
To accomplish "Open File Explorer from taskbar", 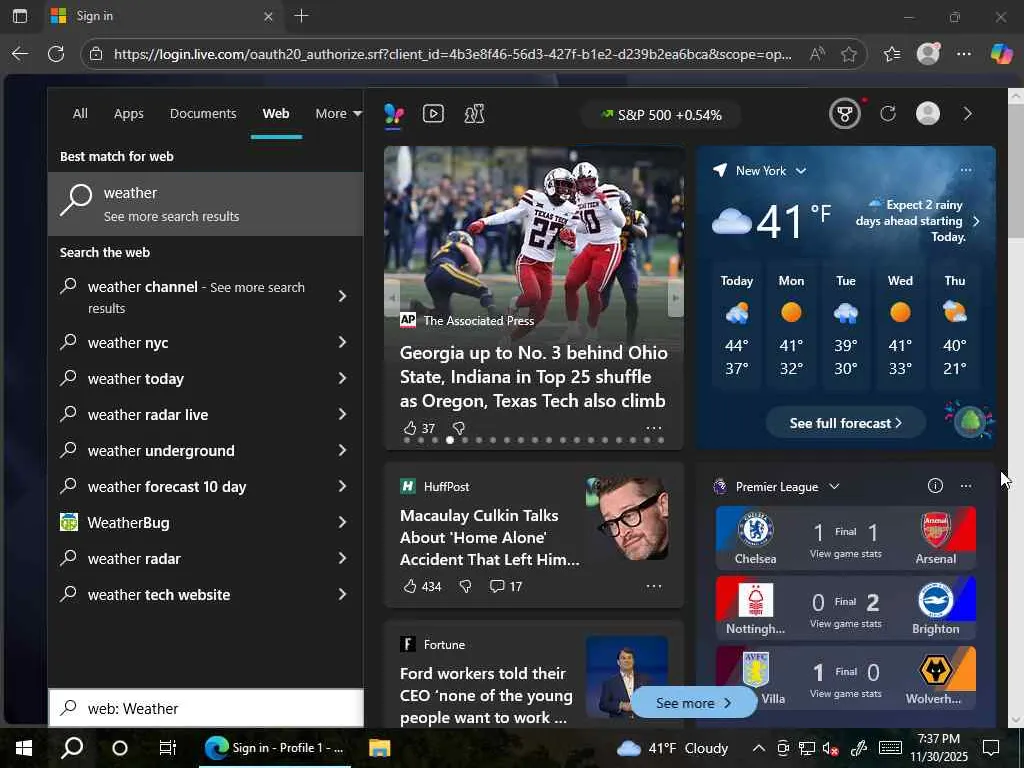I will 379,748.
